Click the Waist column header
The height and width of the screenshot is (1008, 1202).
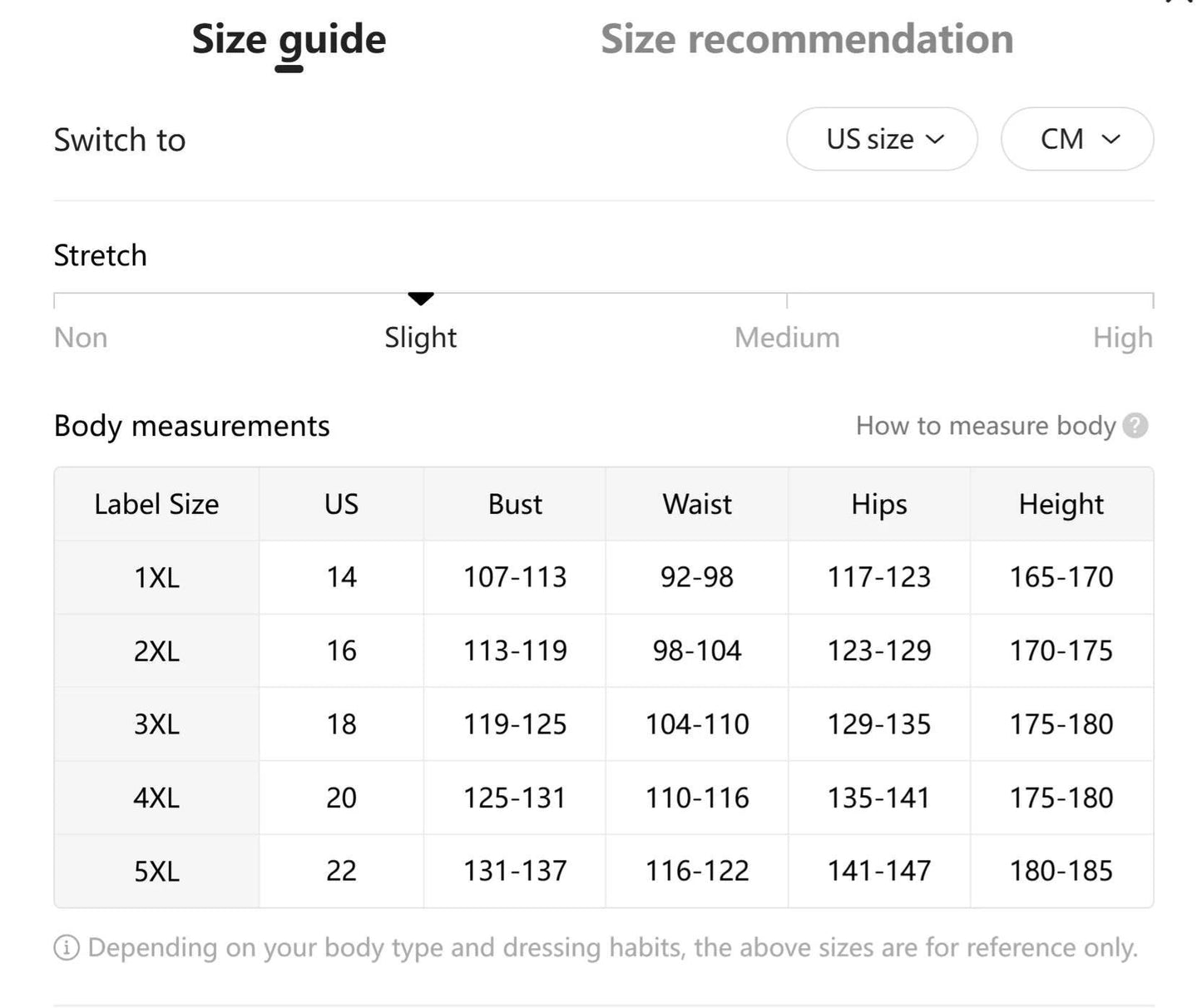(x=697, y=504)
